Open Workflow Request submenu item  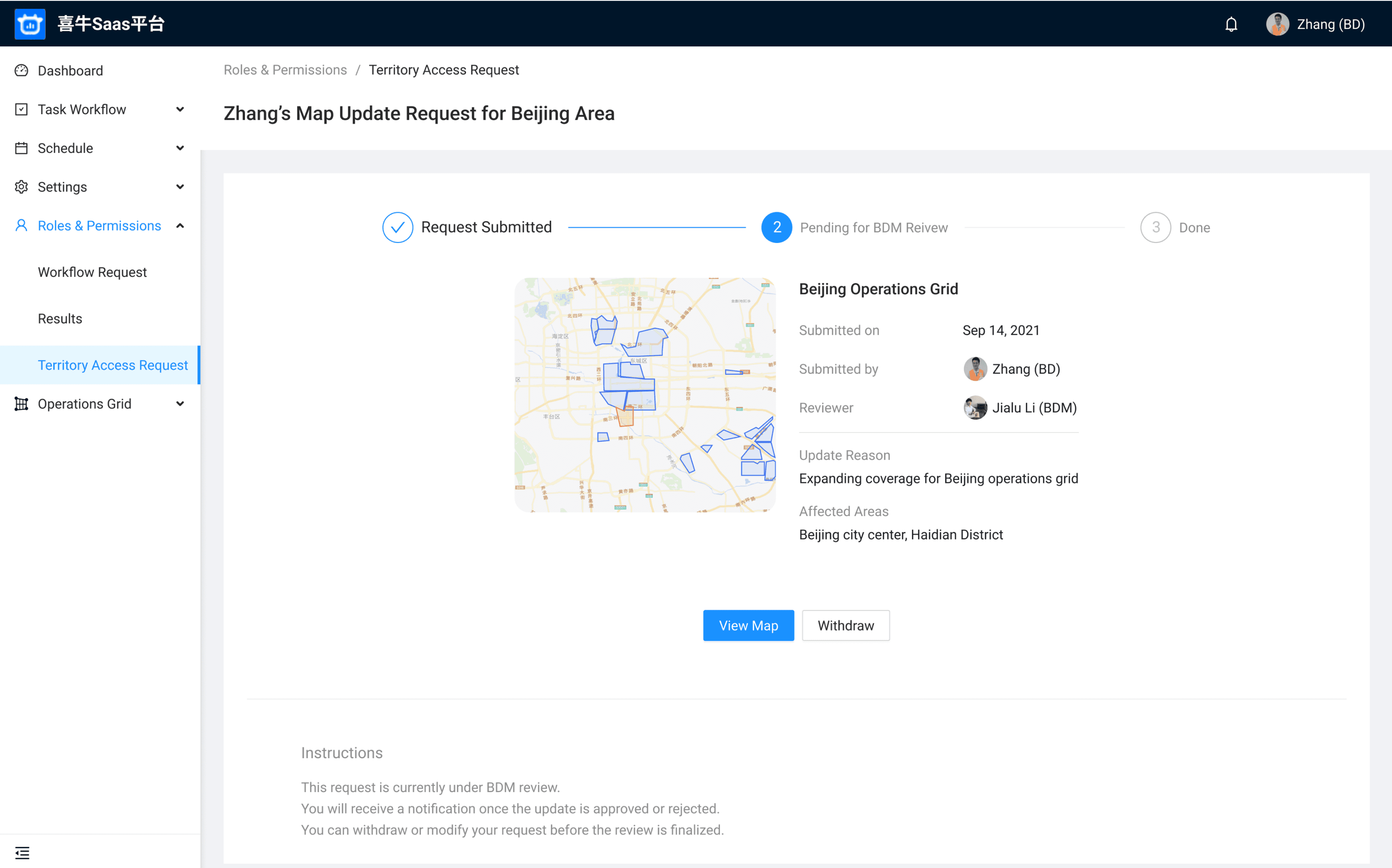[92, 272]
